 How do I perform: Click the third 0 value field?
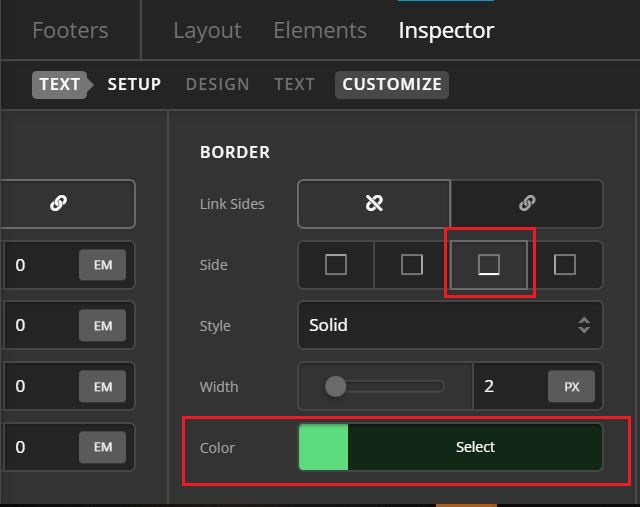click(41, 386)
